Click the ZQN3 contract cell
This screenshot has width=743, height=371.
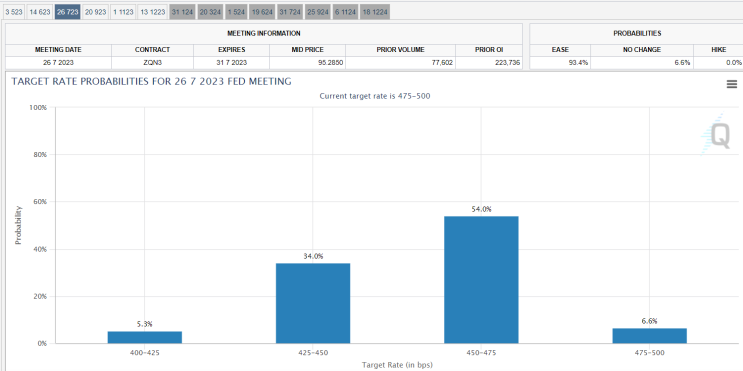click(152, 63)
